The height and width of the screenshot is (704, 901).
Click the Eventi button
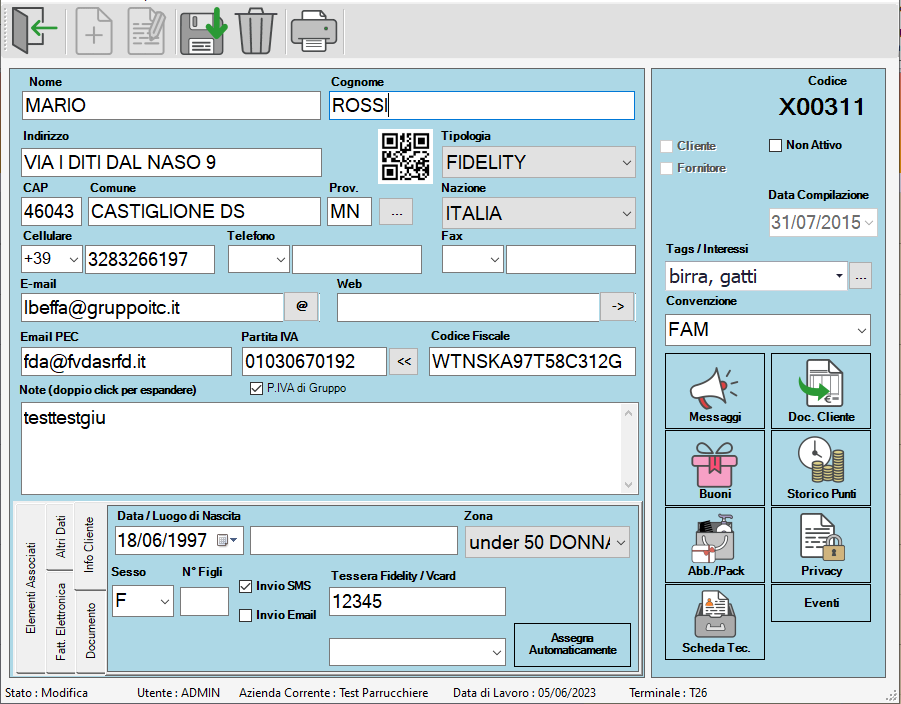coord(820,603)
